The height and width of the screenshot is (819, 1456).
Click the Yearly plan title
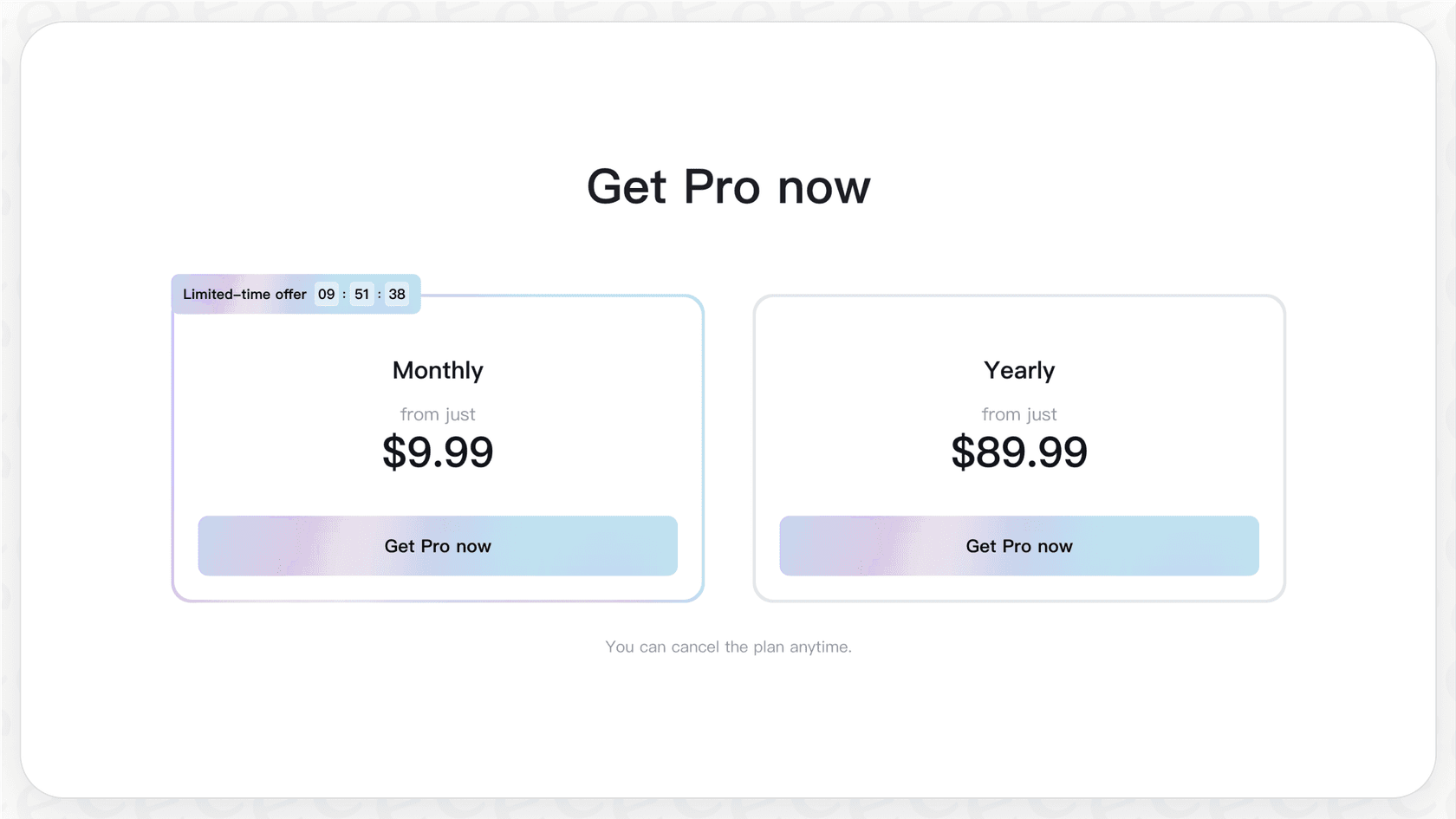pyautogui.click(x=1019, y=370)
